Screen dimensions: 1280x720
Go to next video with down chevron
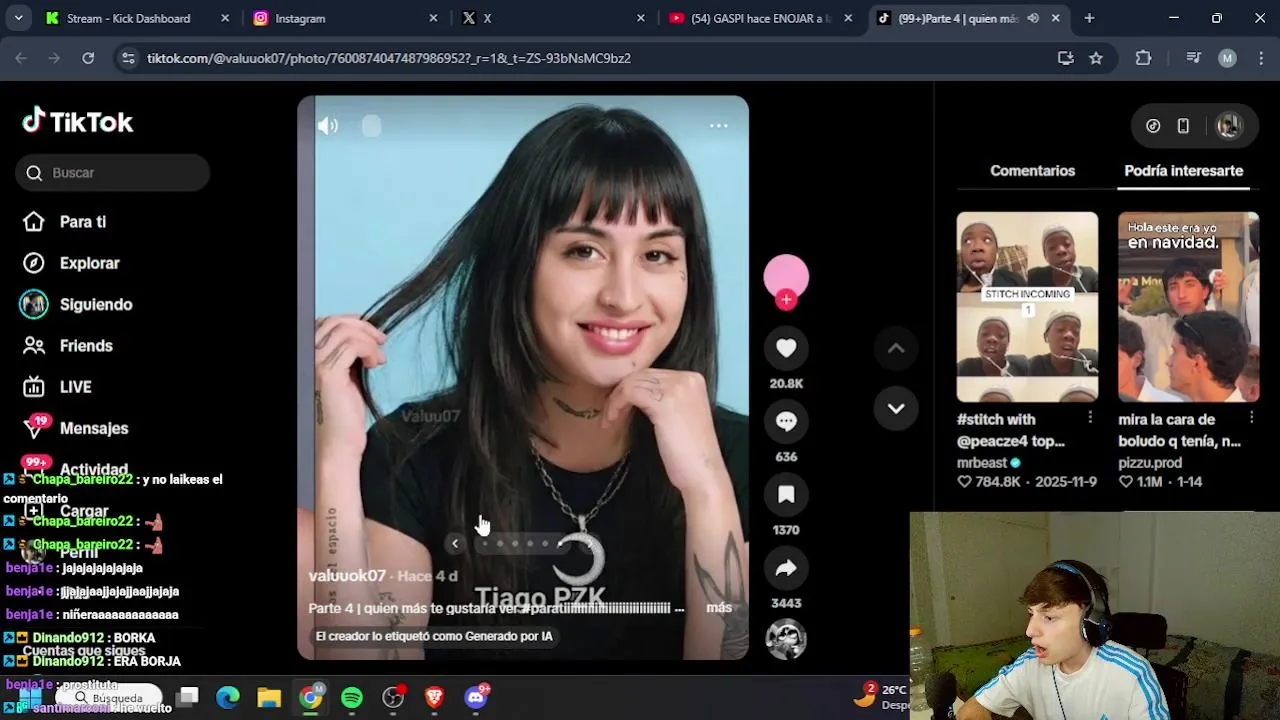tap(896, 408)
